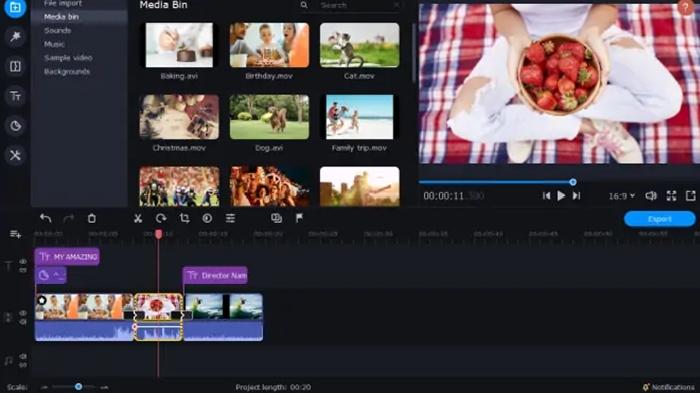This screenshot has width=700, height=393.
Task: Toggle fullscreen preview icon
Action: coord(671,196)
